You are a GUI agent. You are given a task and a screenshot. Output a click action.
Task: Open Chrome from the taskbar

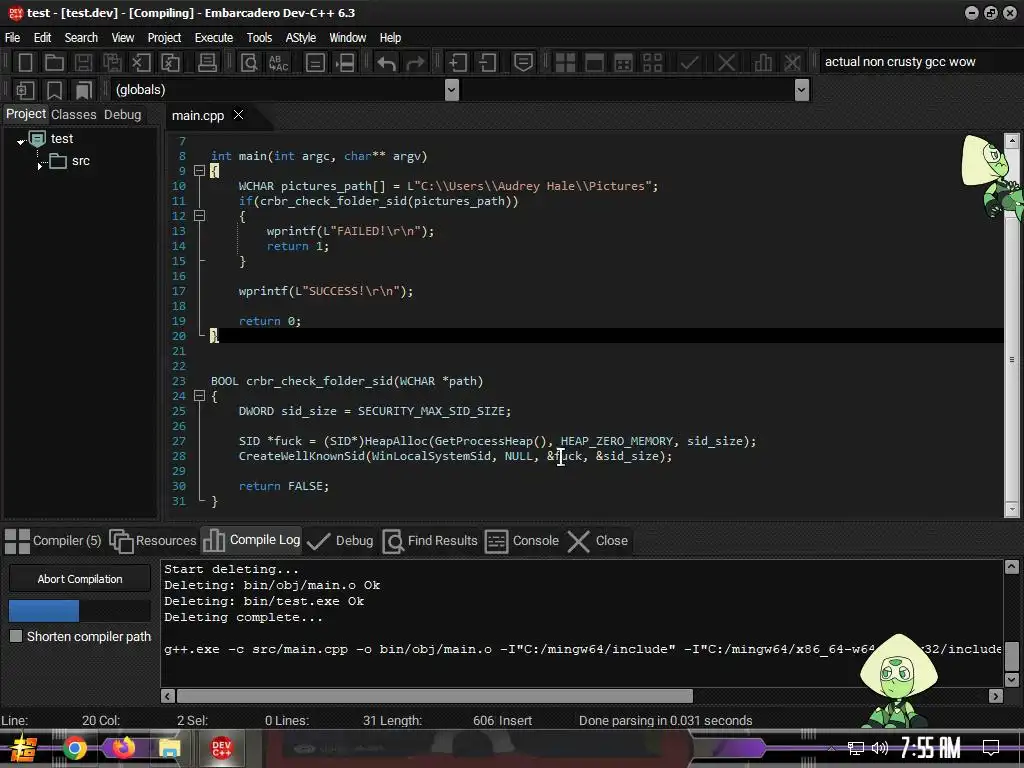(74, 748)
